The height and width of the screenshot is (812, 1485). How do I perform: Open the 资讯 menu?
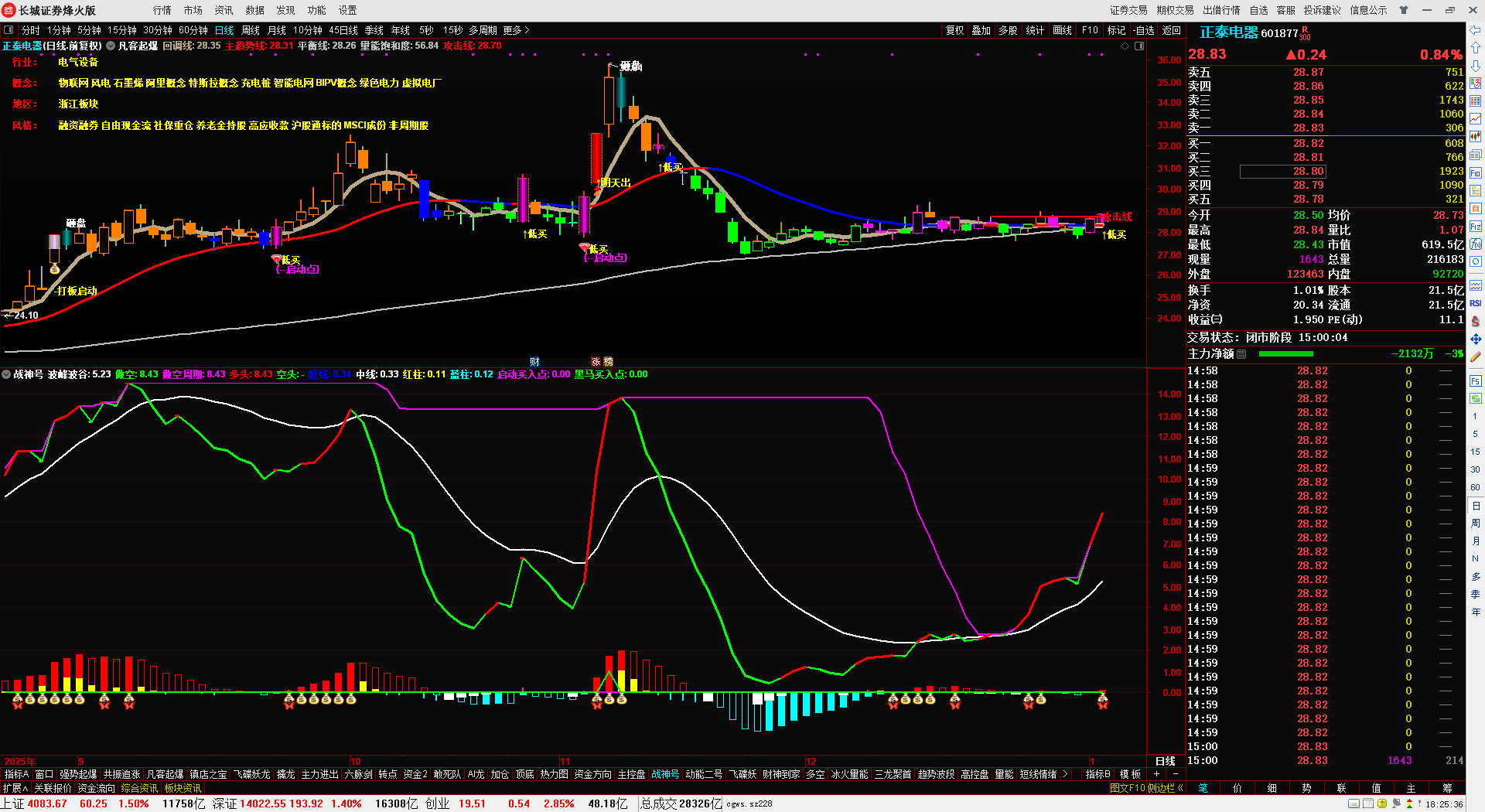(224, 10)
